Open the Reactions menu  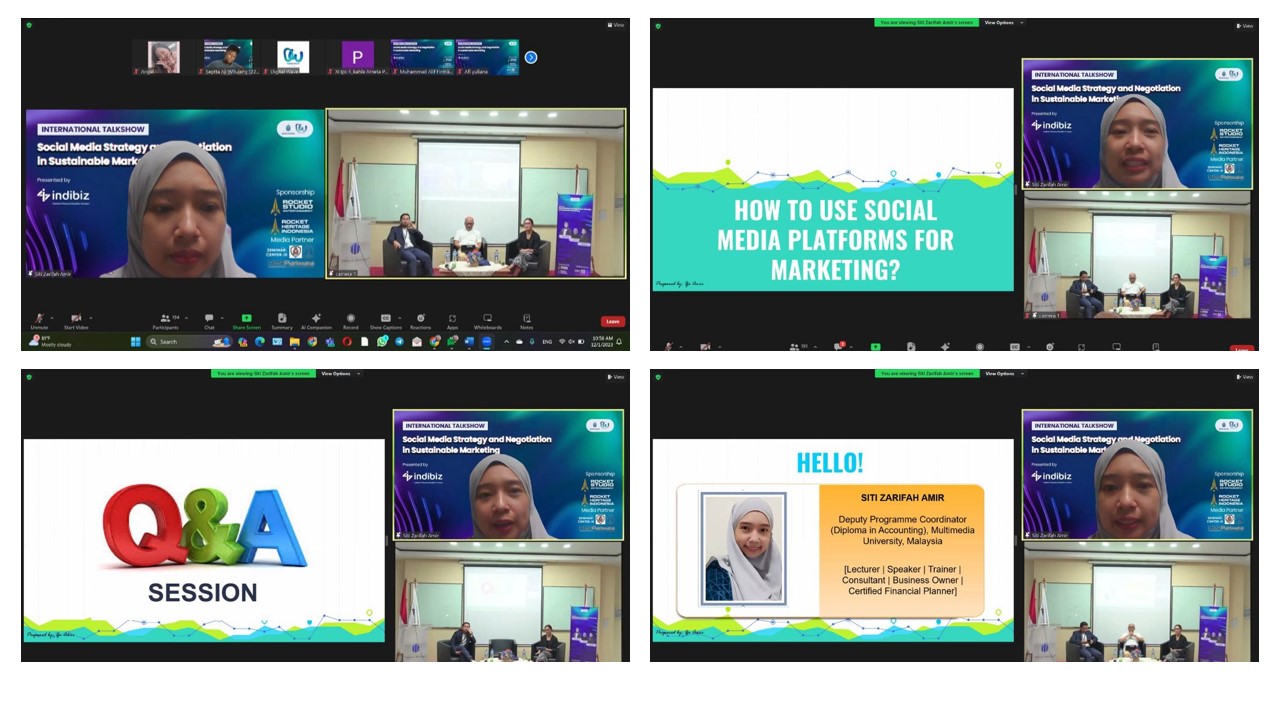[x=420, y=321]
